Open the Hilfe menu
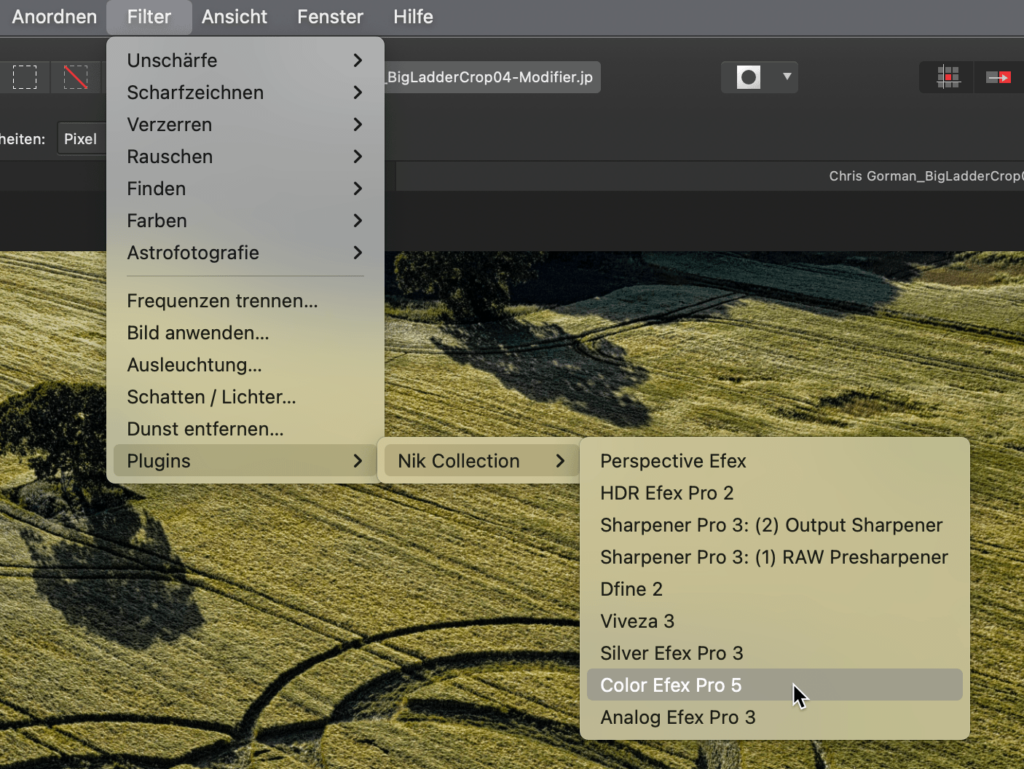1024x769 pixels. coord(413,16)
